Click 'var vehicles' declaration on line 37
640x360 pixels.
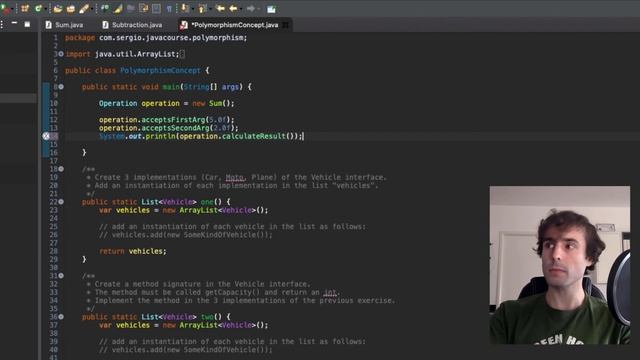(x=124, y=325)
